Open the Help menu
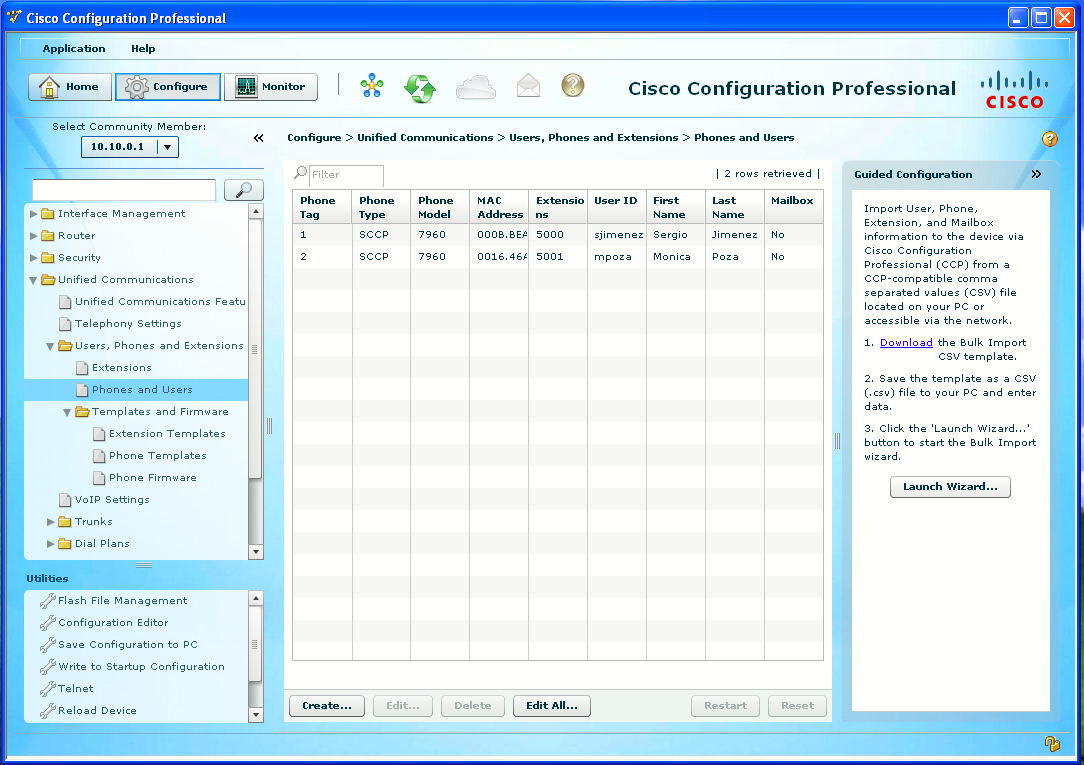 [x=143, y=48]
